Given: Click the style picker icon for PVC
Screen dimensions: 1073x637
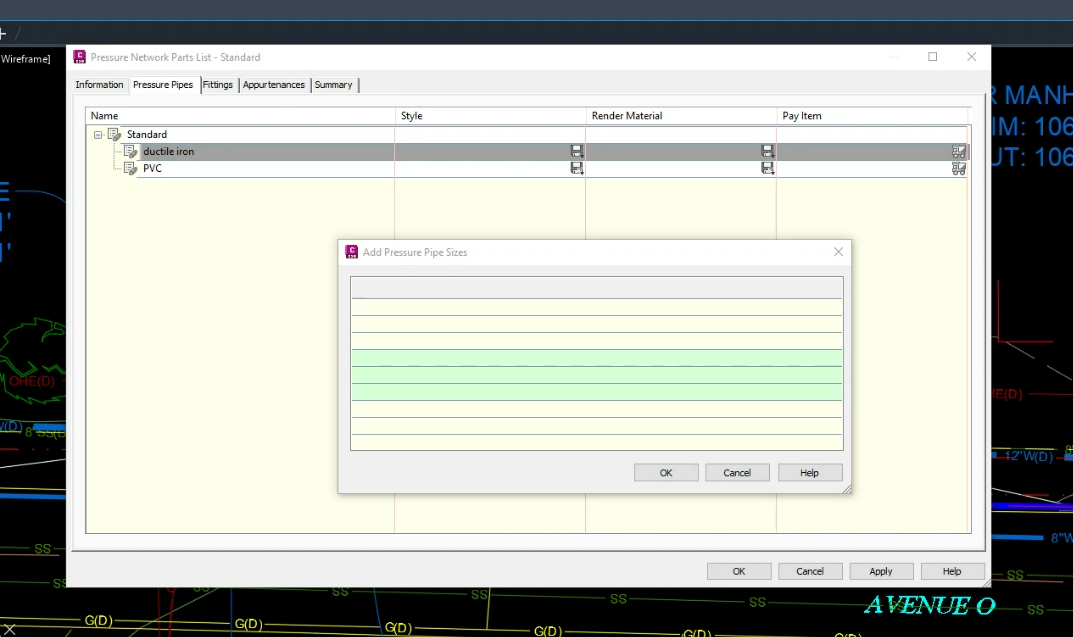Looking at the screenshot, I should pos(577,168).
